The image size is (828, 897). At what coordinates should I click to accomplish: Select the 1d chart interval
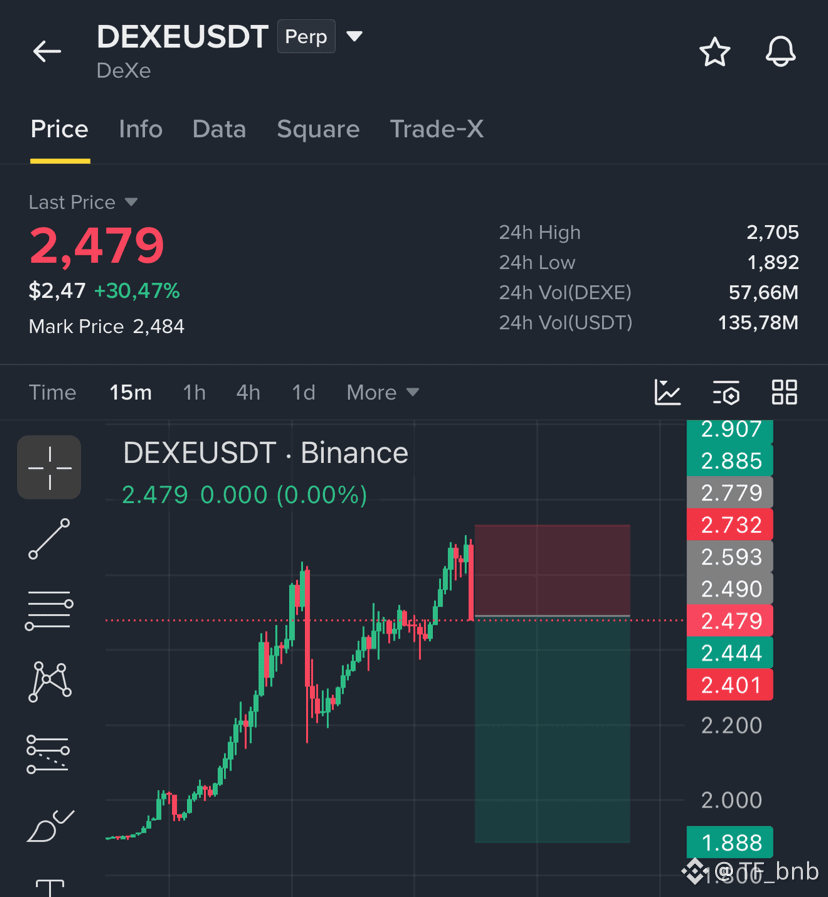pyautogui.click(x=303, y=393)
